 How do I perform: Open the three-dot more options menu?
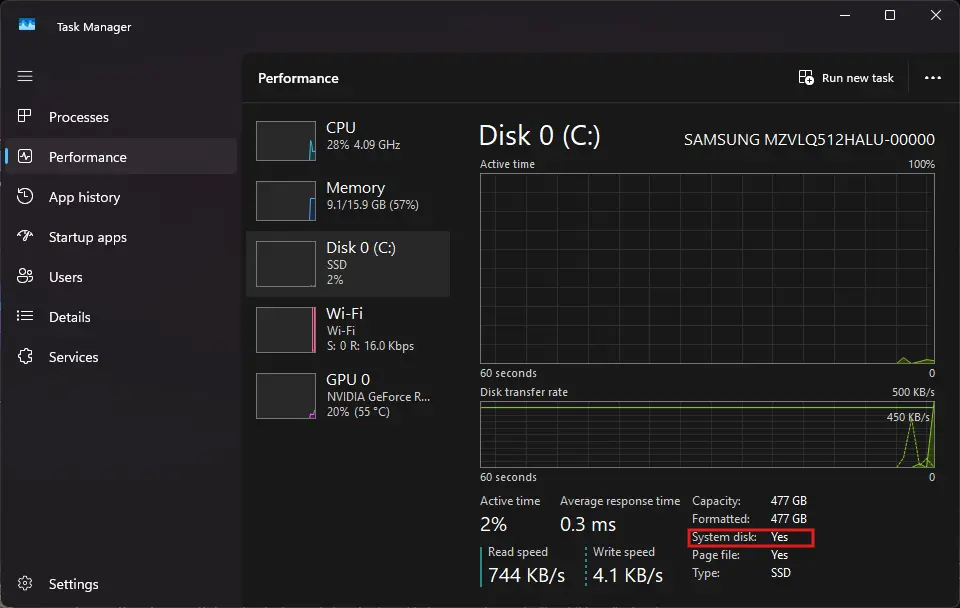(x=932, y=78)
